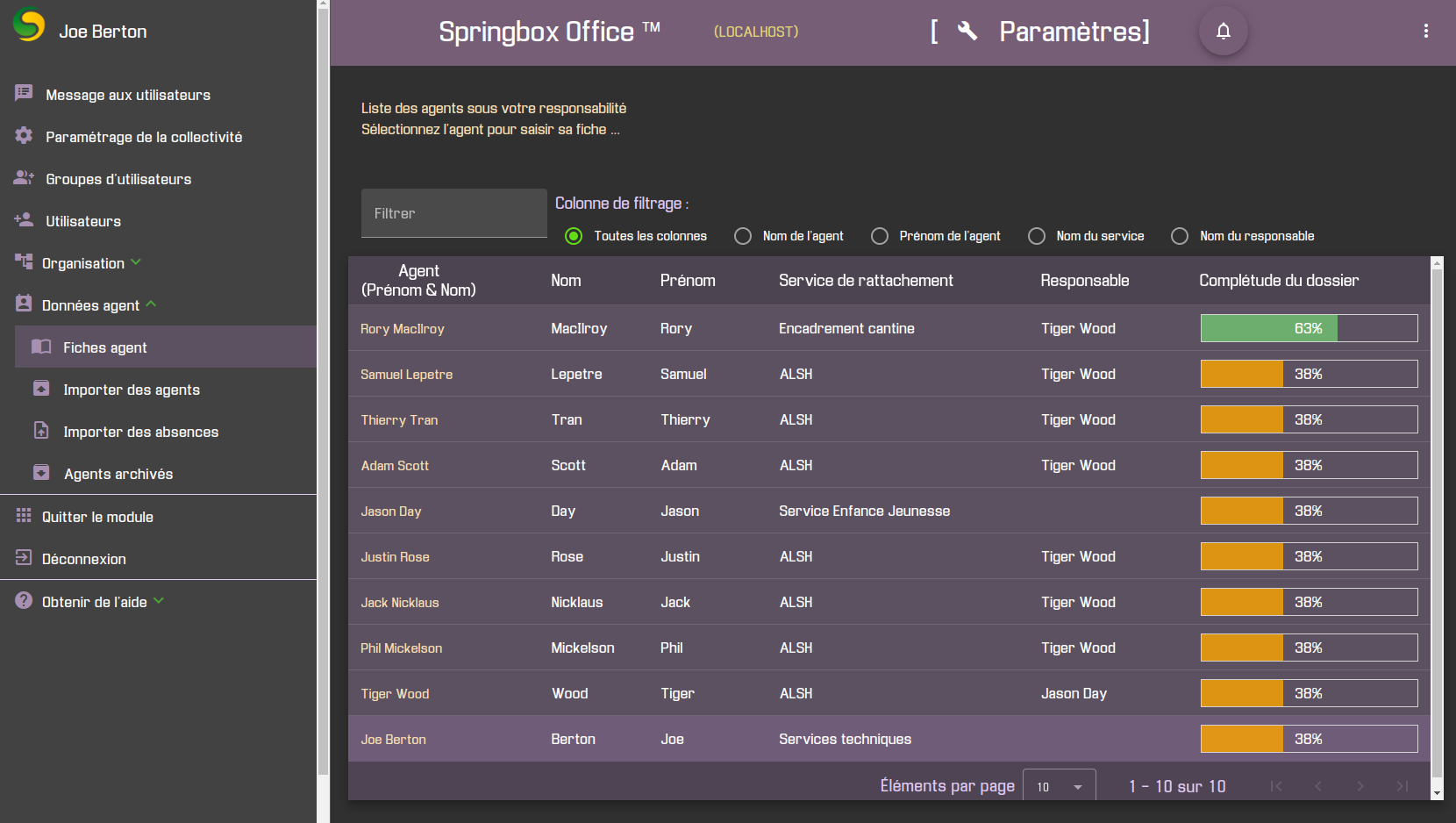The width and height of the screenshot is (1456, 823).
Task: Click the badge icon beside Données agent
Action: pos(24,303)
